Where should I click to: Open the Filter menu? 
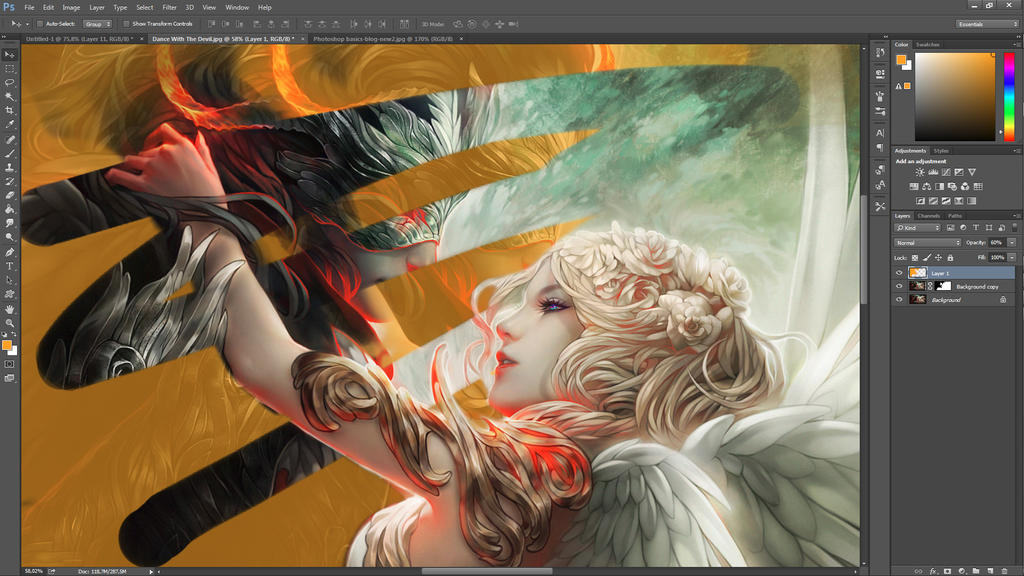point(169,8)
